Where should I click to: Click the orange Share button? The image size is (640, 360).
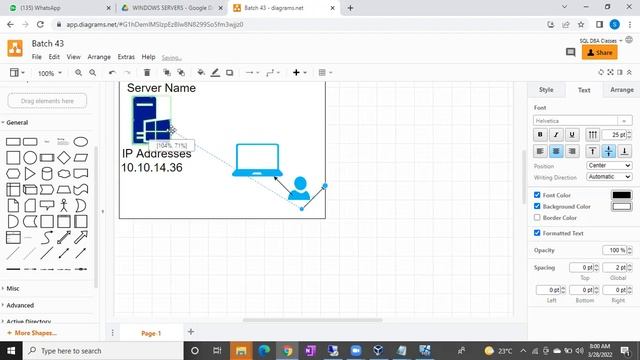click(600, 52)
